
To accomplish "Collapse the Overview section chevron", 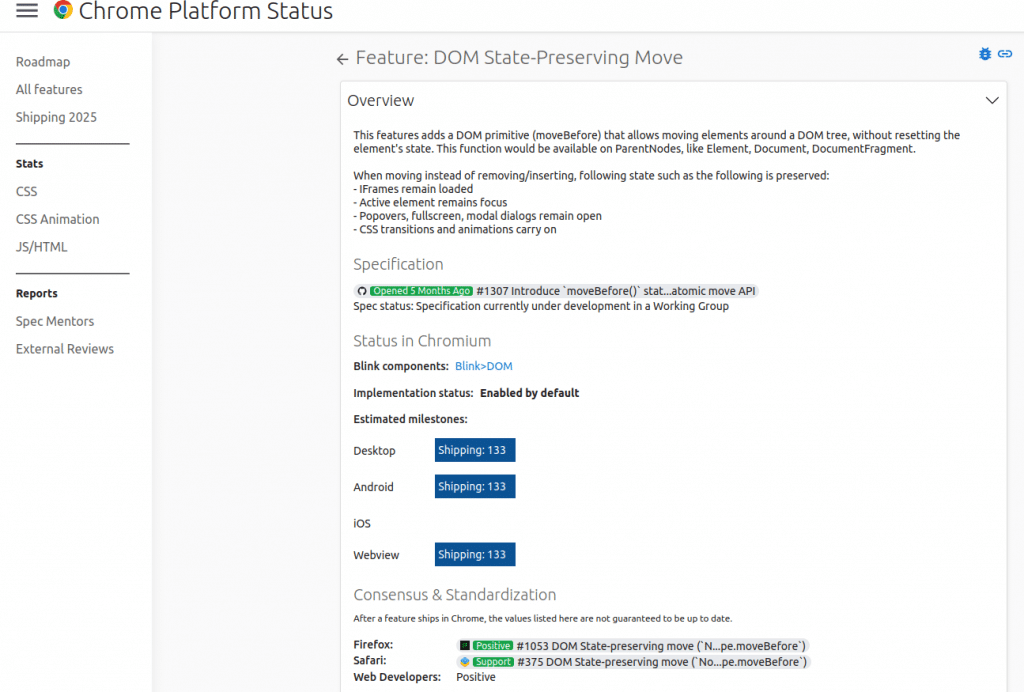I will click(992, 101).
